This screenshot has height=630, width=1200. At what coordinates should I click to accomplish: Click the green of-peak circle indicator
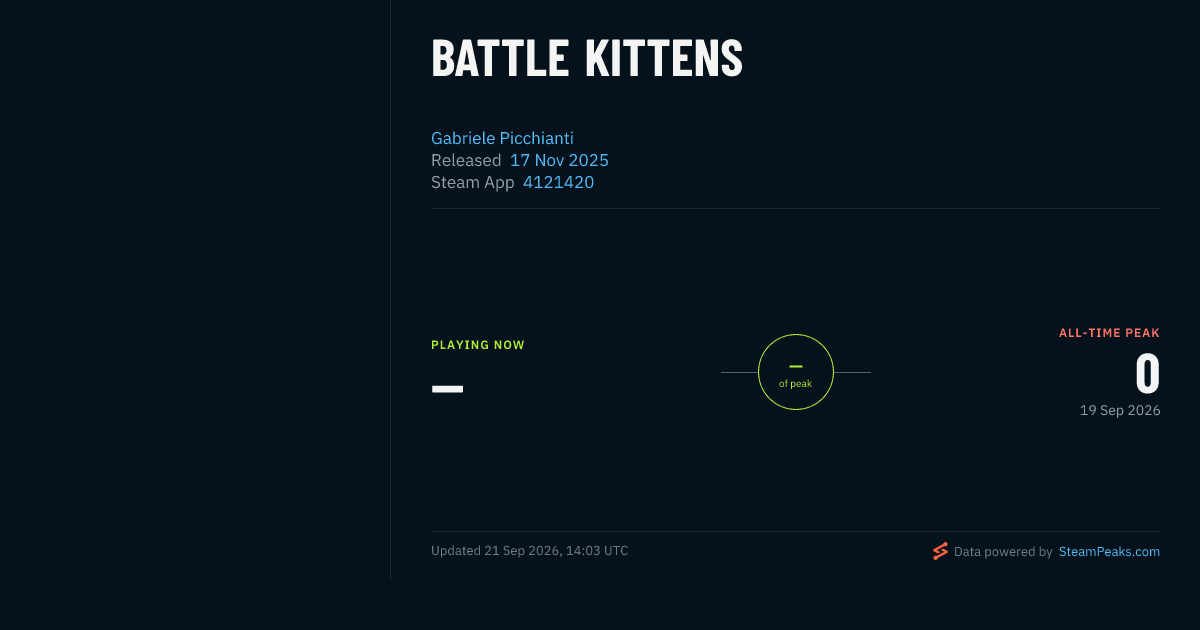796,372
